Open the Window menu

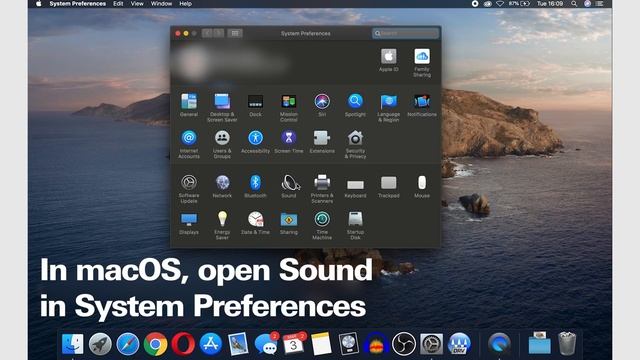pos(161,4)
